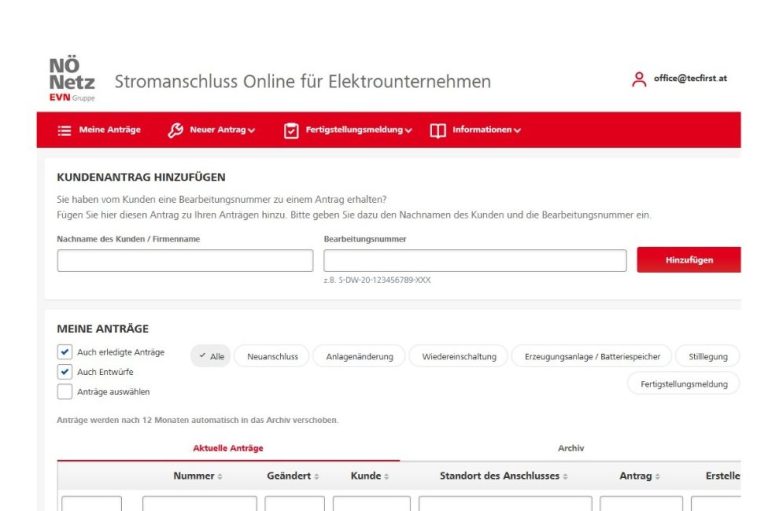Click the list icon beside Meine Anträge
The height and width of the screenshot is (511, 768).
[x=65, y=130]
